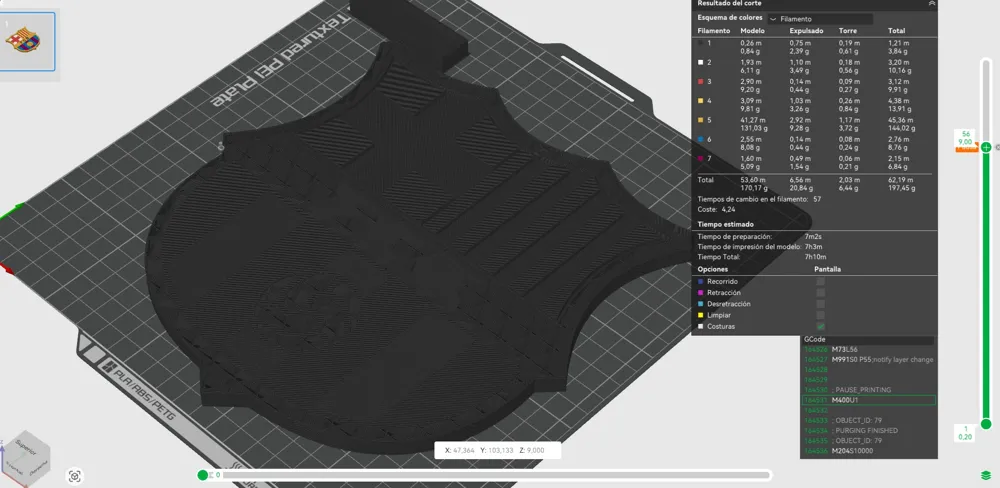The width and height of the screenshot is (1000, 488).
Task: Click the filament changes count 57
Action: (817, 200)
